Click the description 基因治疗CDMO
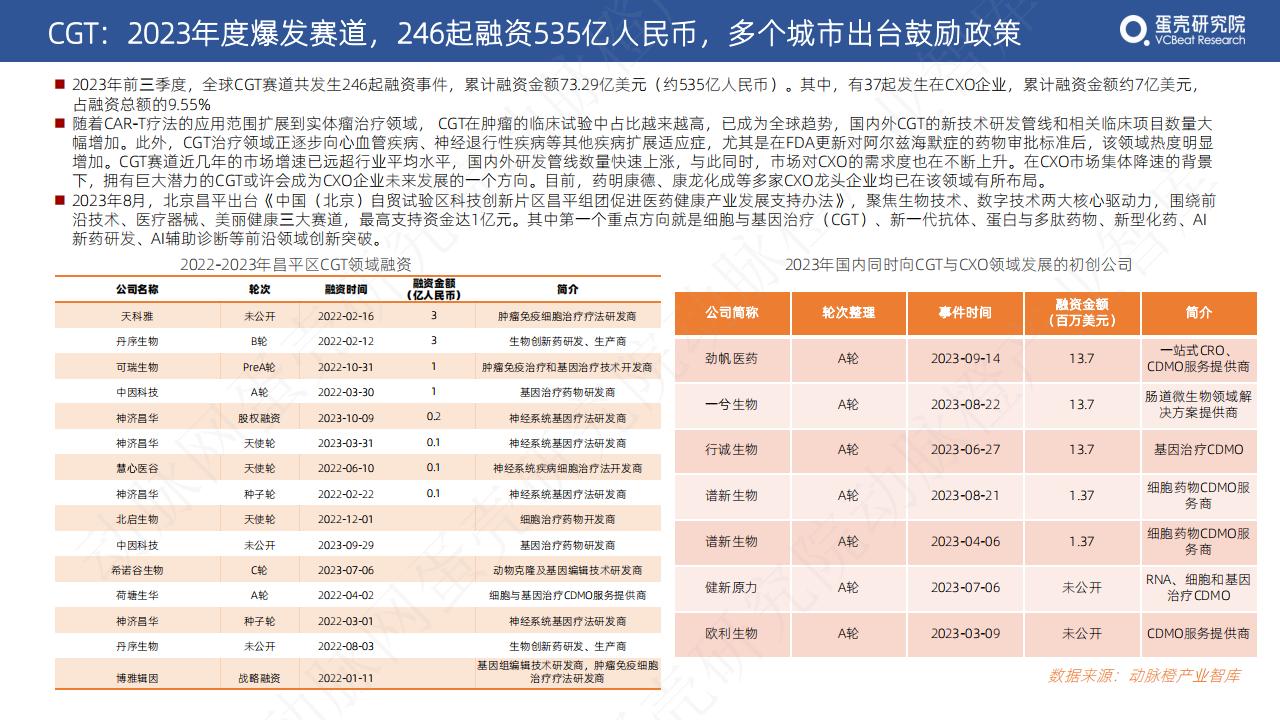1280x720 pixels. [1198, 450]
